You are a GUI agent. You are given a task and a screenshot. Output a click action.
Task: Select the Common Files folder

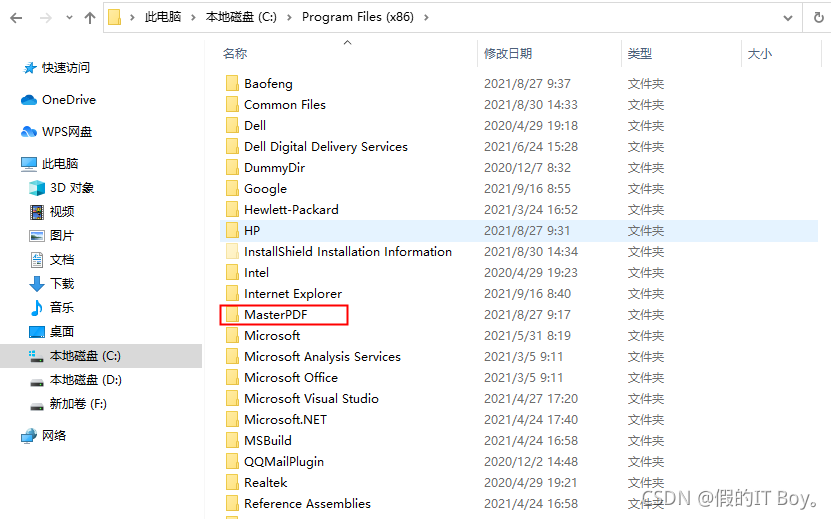pos(285,105)
